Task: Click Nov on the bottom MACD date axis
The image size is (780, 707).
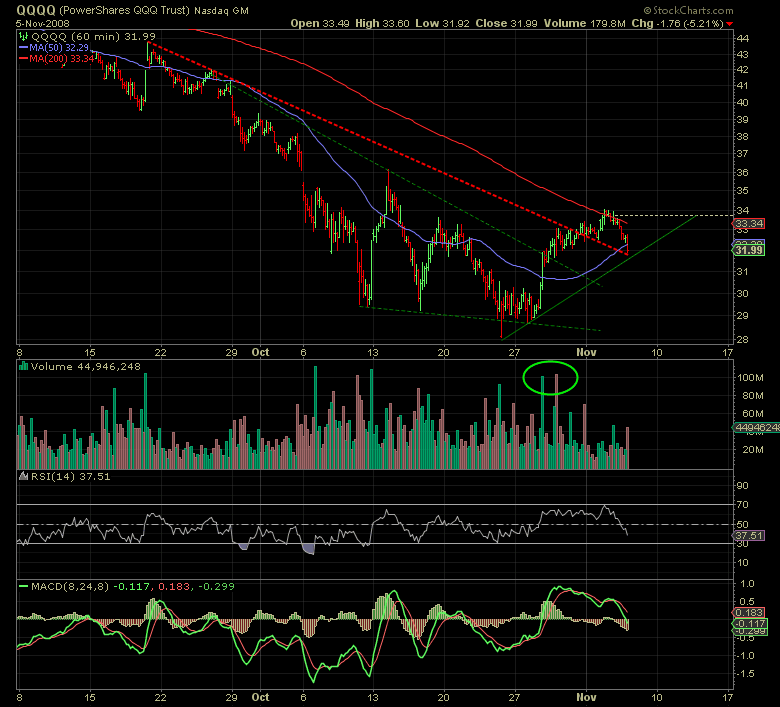Action: pos(586,697)
